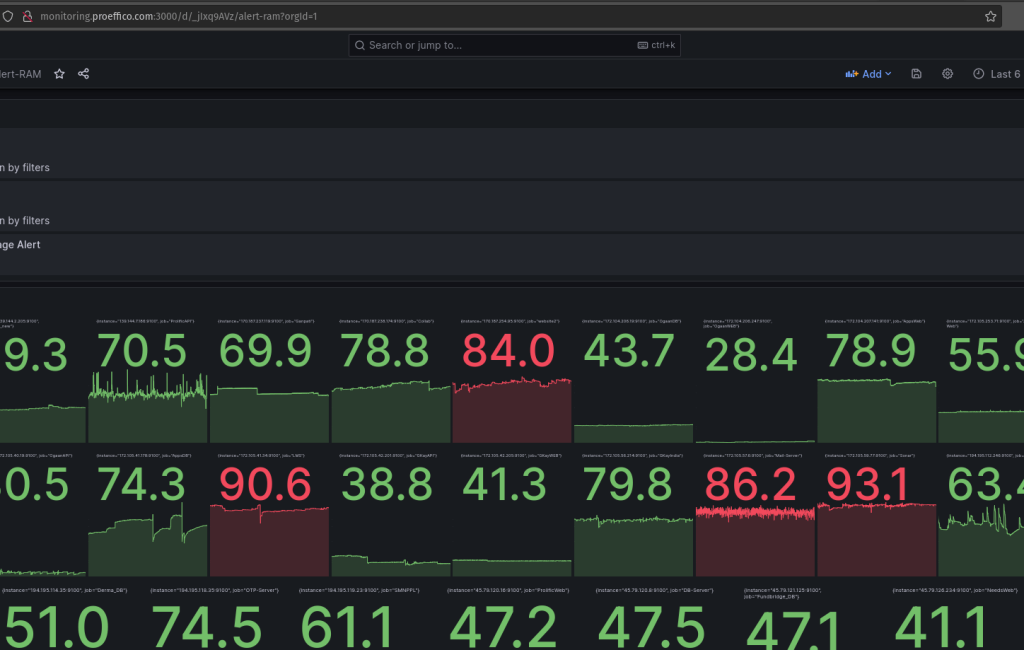Bookmark this page with the browser star
Image resolution: width=1024 pixels, height=650 pixels.
coord(990,17)
